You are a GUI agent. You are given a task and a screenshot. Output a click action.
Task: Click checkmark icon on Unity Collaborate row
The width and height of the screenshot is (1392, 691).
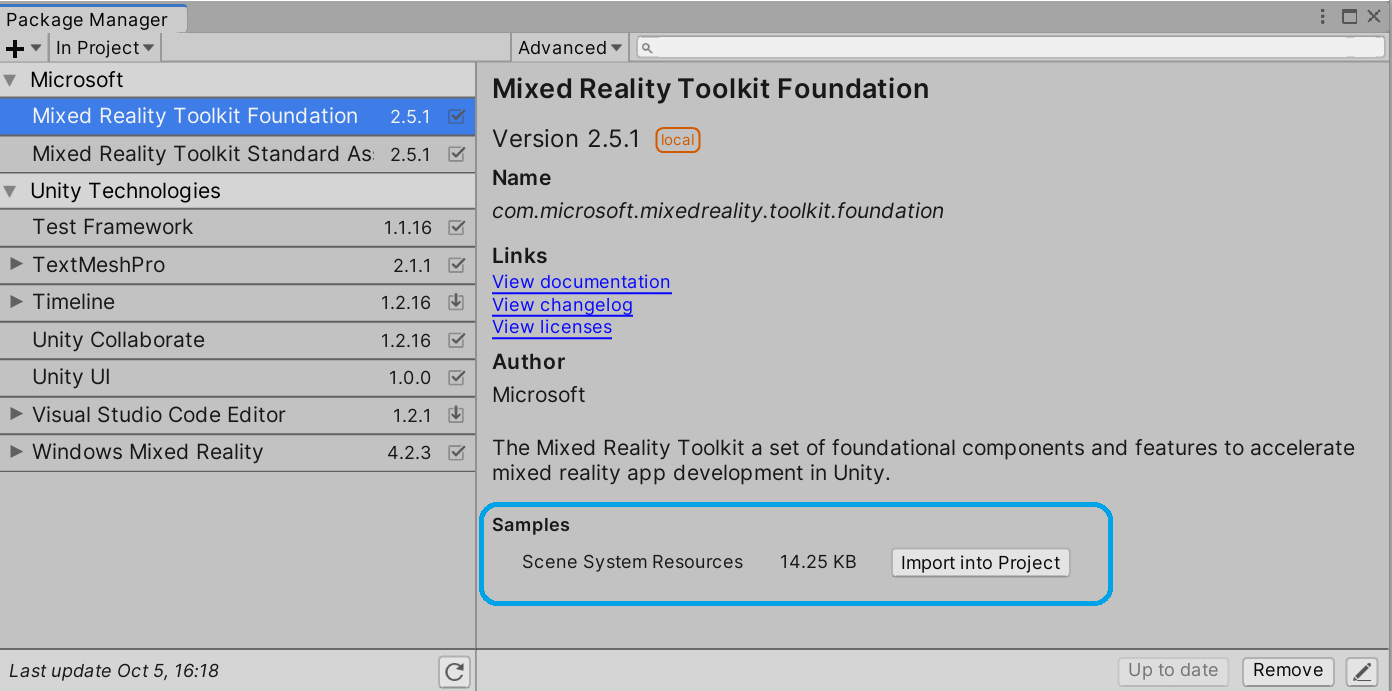(x=457, y=340)
